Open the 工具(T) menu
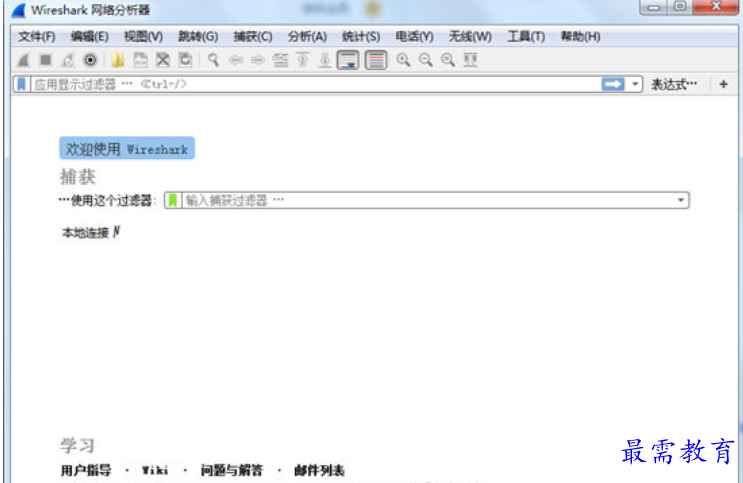 tap(526, 36)
